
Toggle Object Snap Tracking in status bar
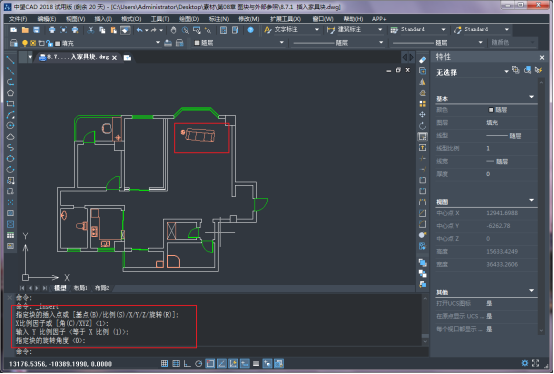click(222, 363)
